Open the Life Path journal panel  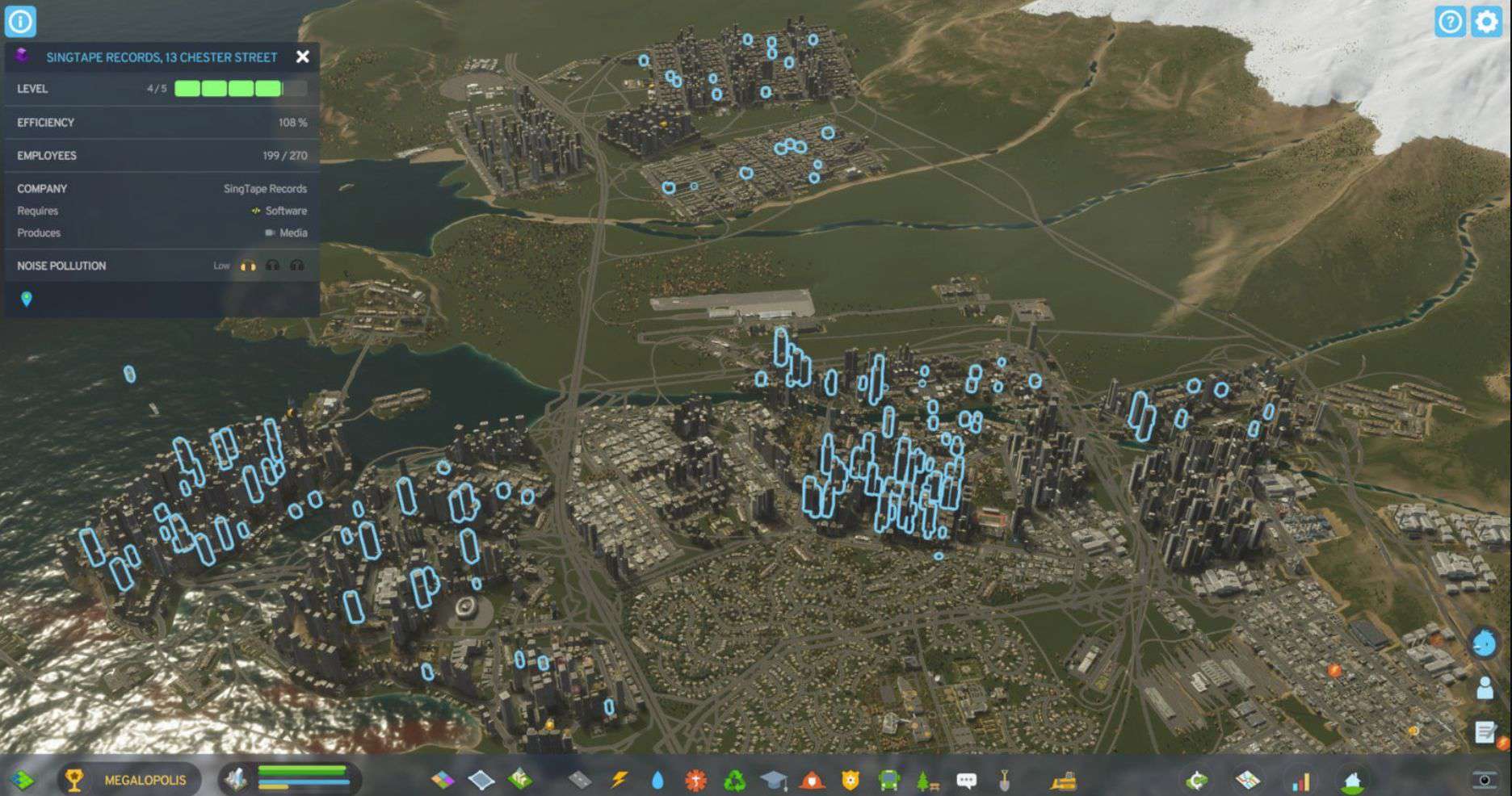point(1485,689)
